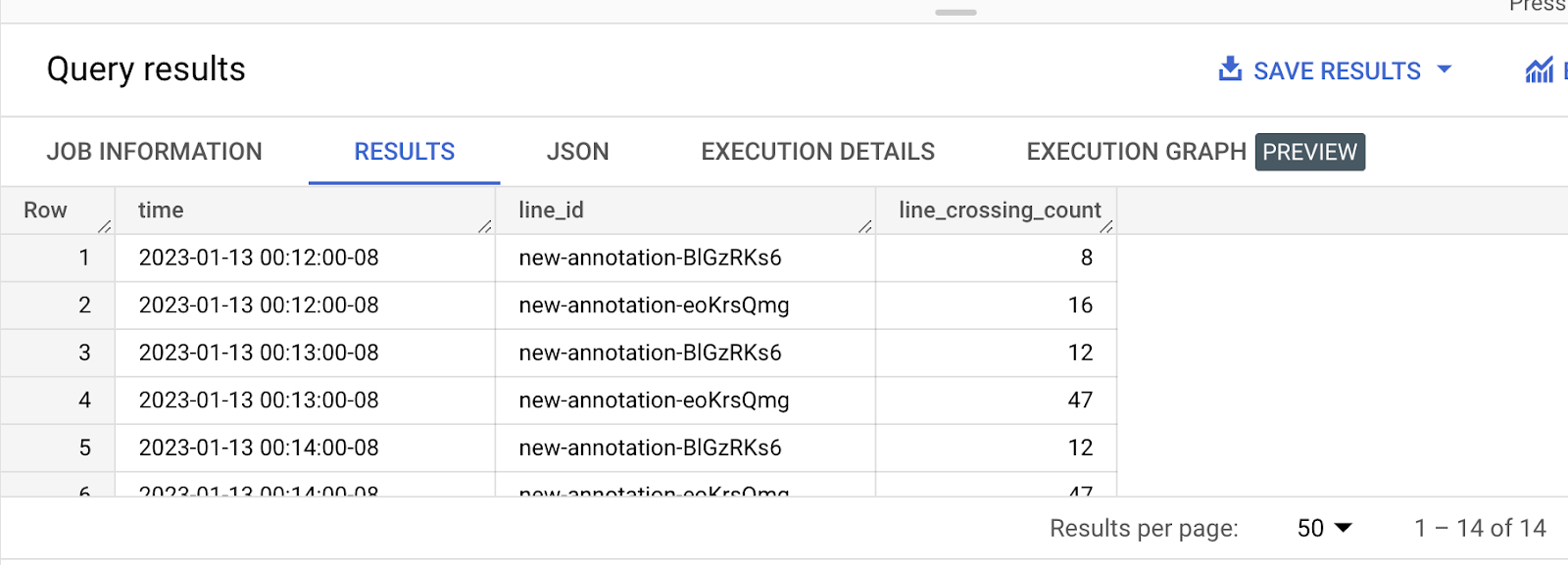Click the Save Results button label
The image size is (1568, 565).
click(x=1337, y=71)
